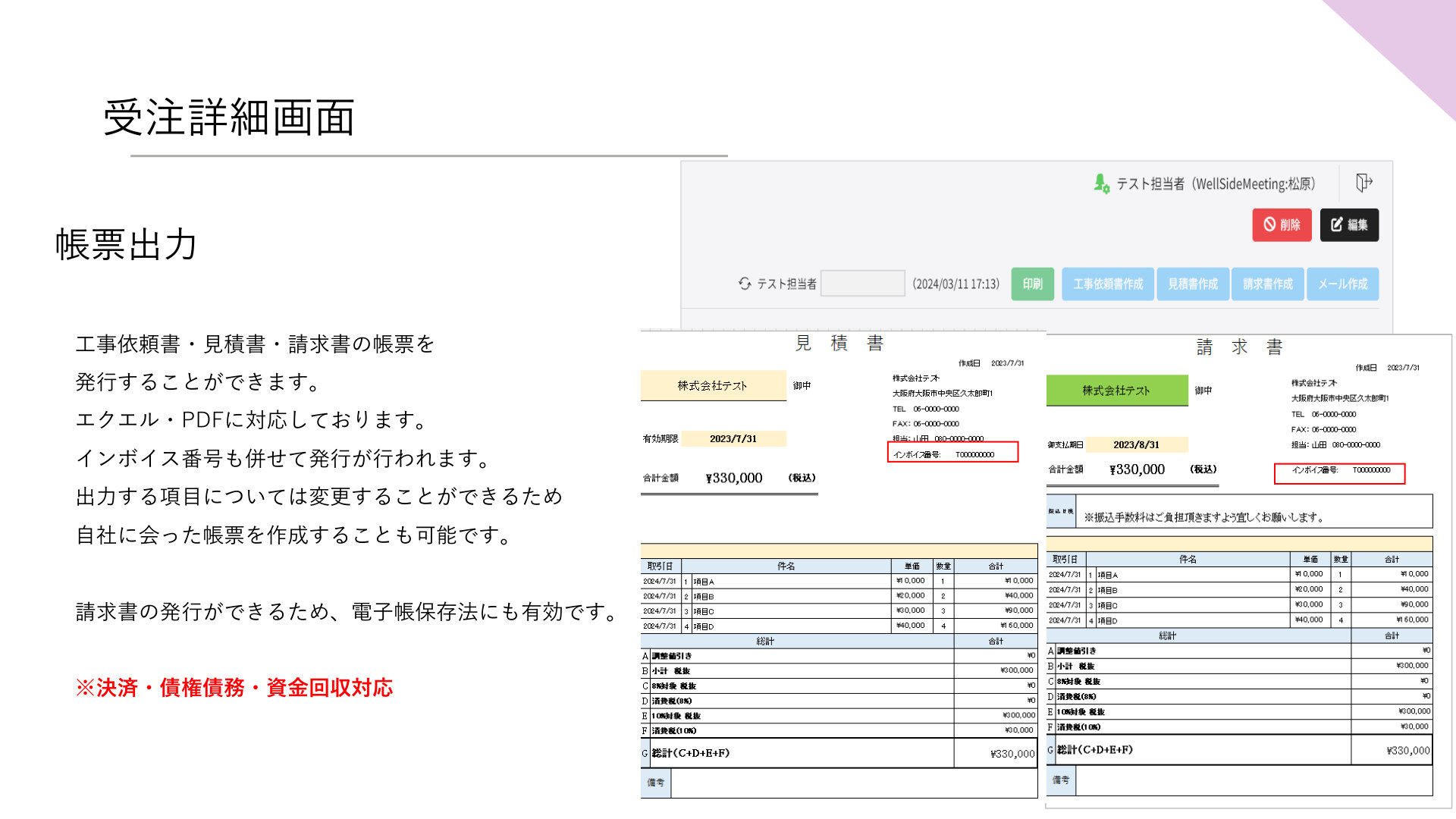Click the green 印刷 print button
The image size is (1456, 819).
tap(1033, 284)
